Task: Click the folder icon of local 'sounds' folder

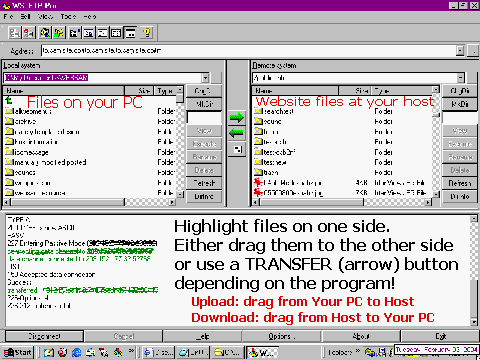Action: (x=9, y=172)
